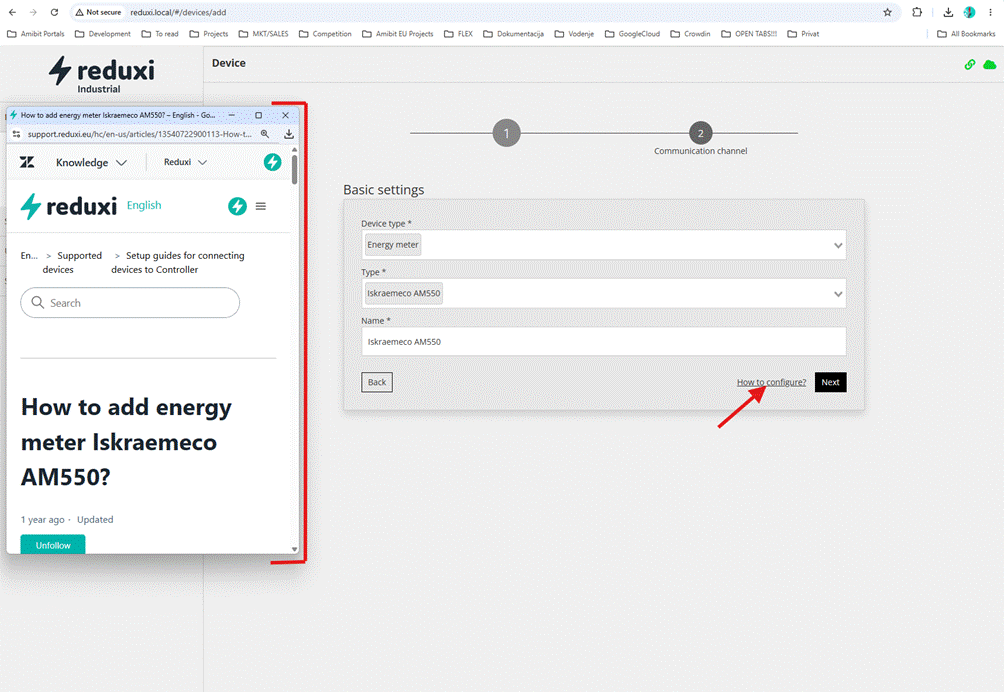Click the Next button

(830, 382)
